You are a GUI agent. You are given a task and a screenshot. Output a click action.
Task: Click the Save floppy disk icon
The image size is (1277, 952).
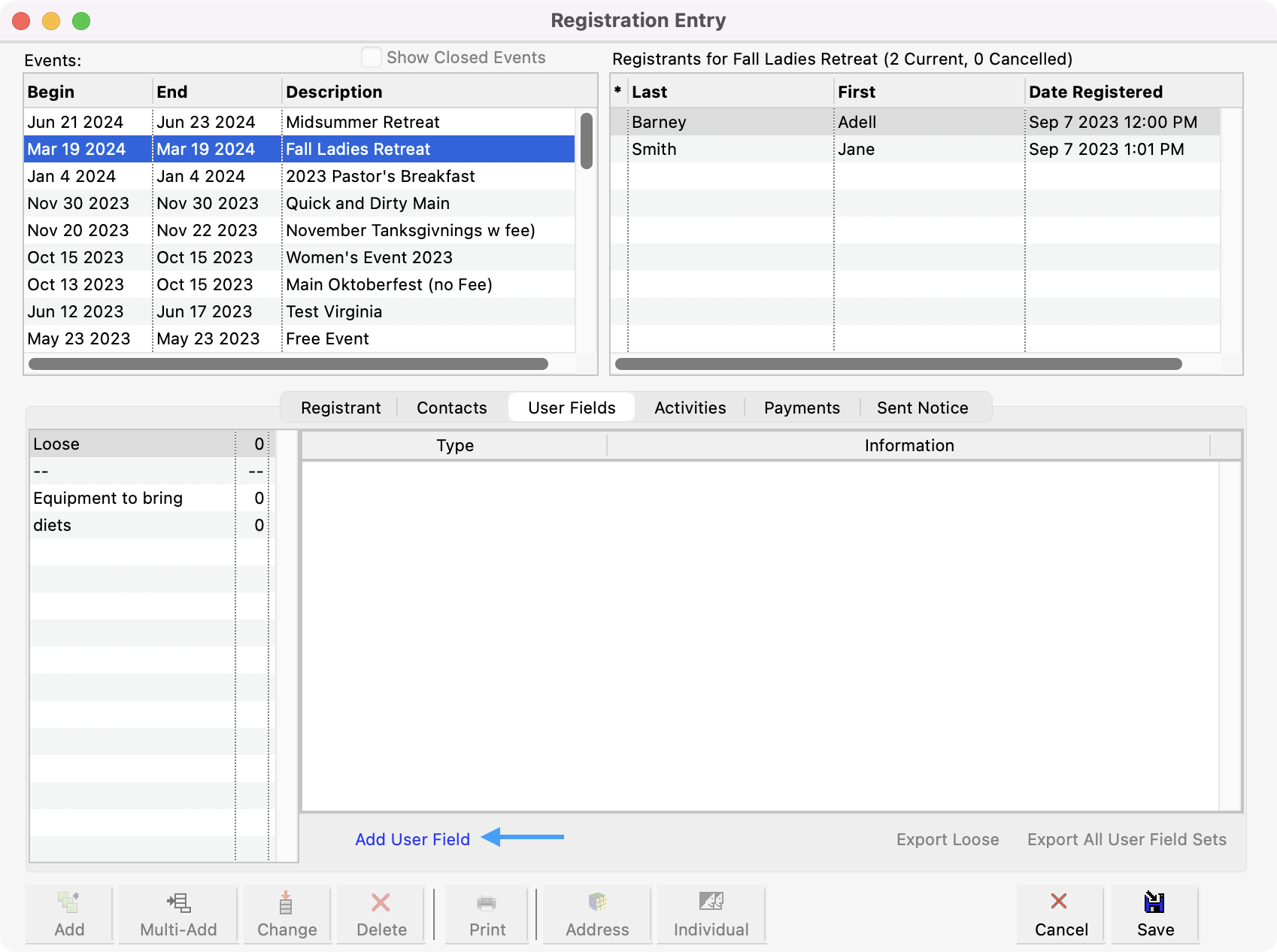point(1154,902)
